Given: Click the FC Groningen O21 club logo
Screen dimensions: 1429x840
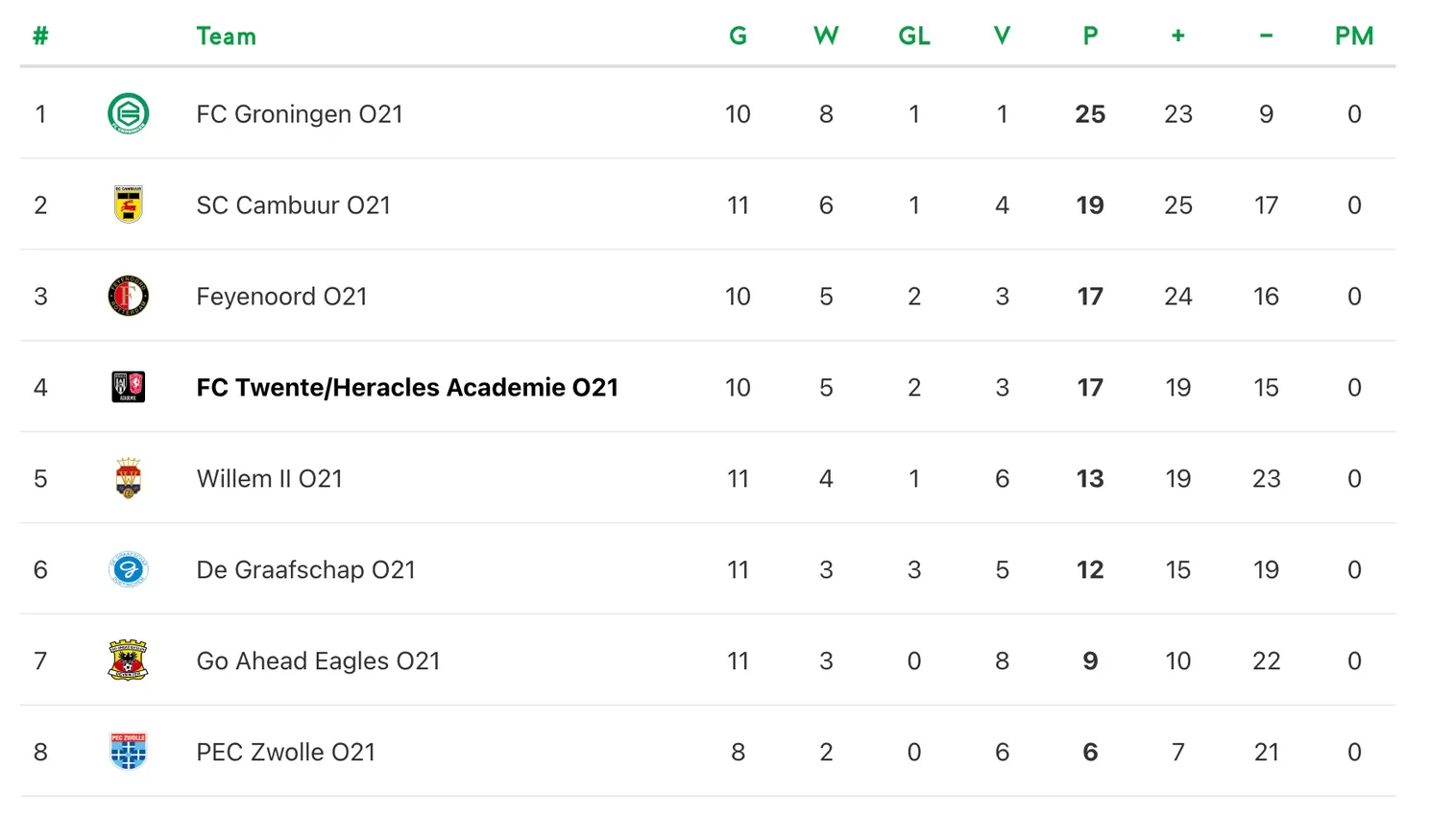Looking at the screenshot, I should [x=128, y=113].
